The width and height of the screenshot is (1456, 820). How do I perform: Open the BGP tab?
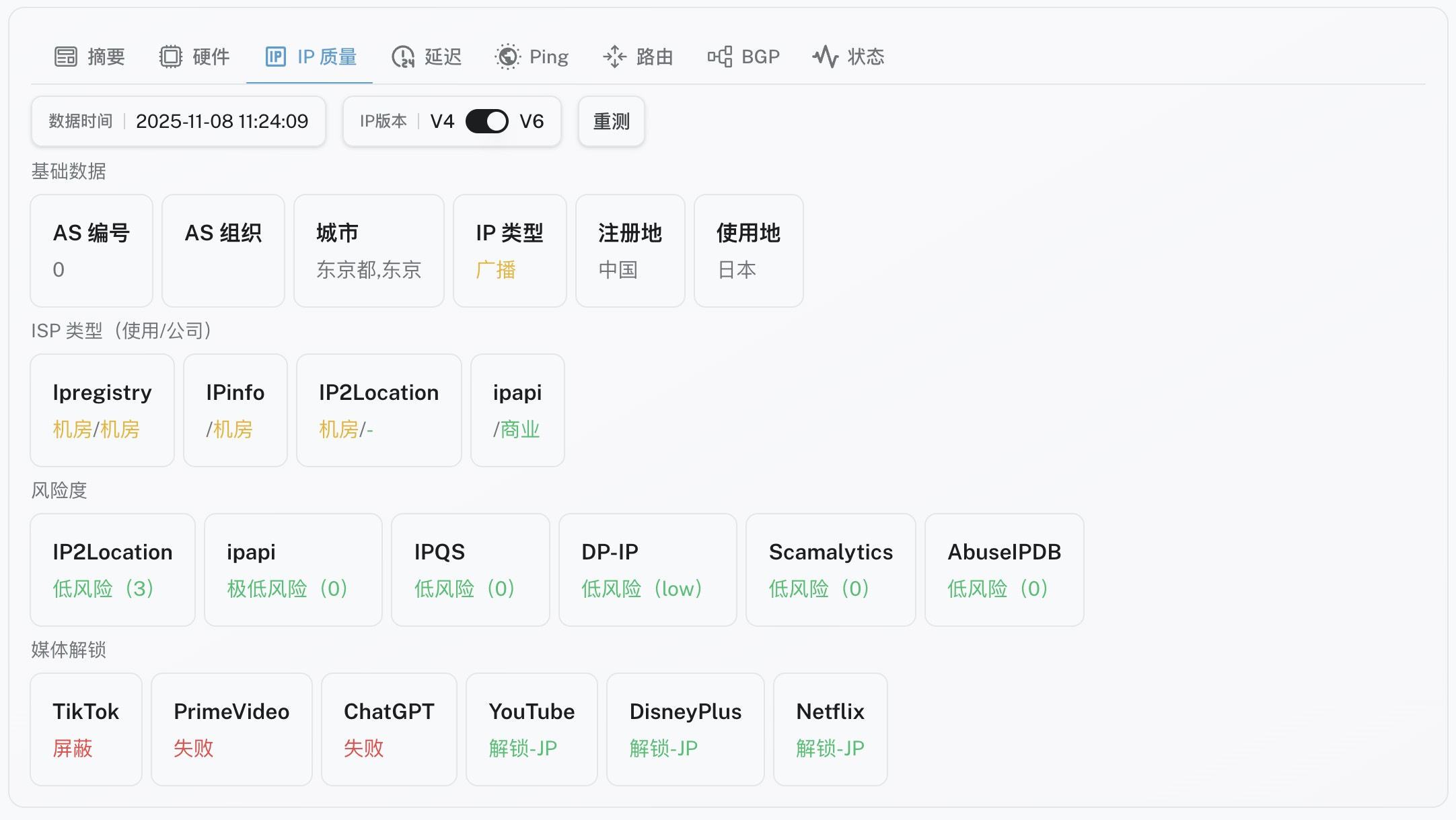point(760,57)
